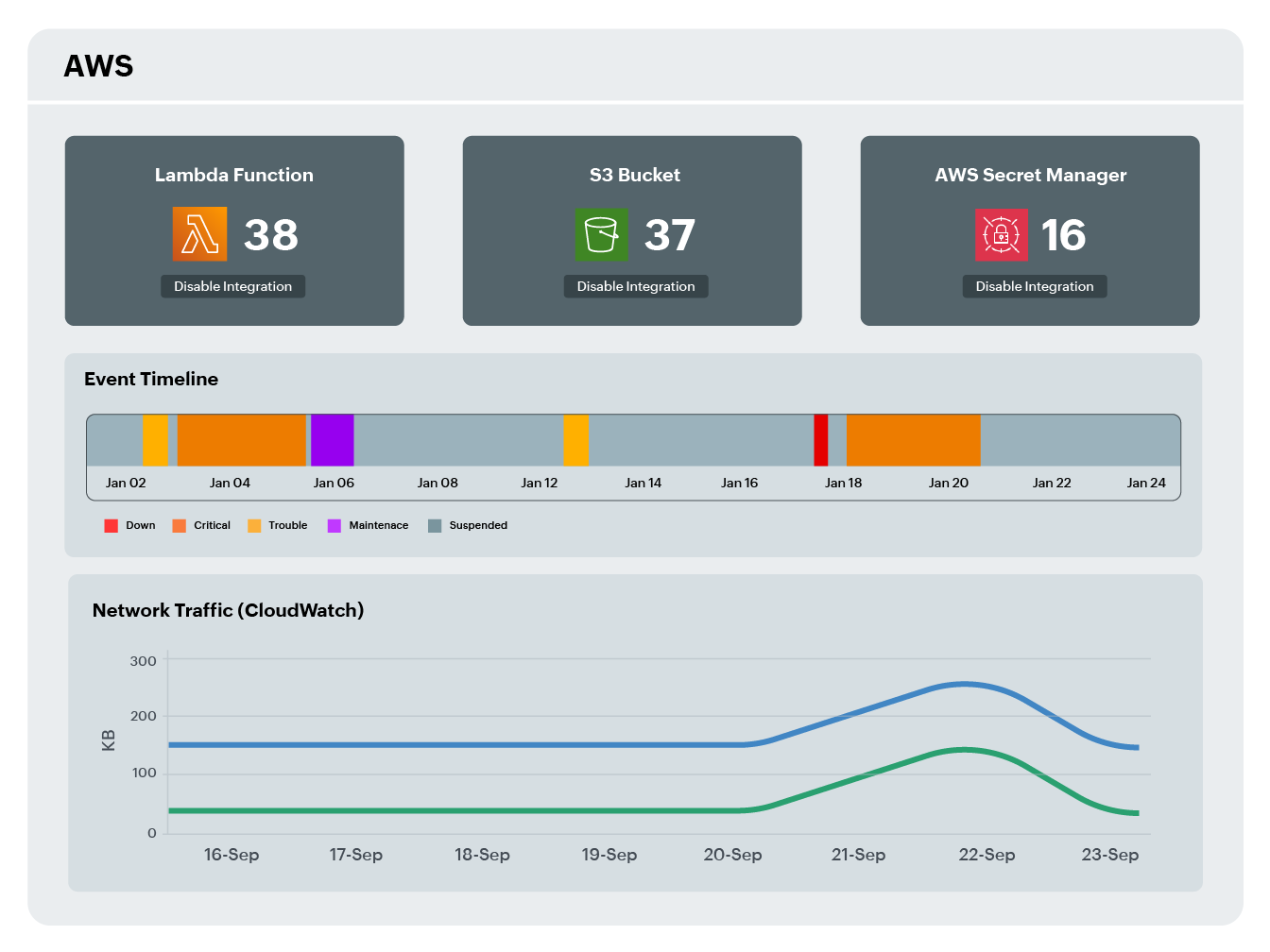Click the S3 Bucket count "37"
1270x952 pixels.
pyautogui.click(x=670, y=235)
